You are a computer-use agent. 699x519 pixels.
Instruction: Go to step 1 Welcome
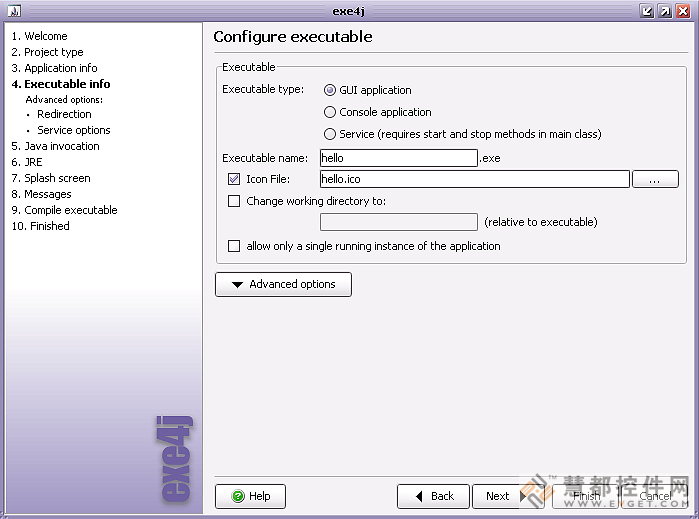(x=40, y=36)
